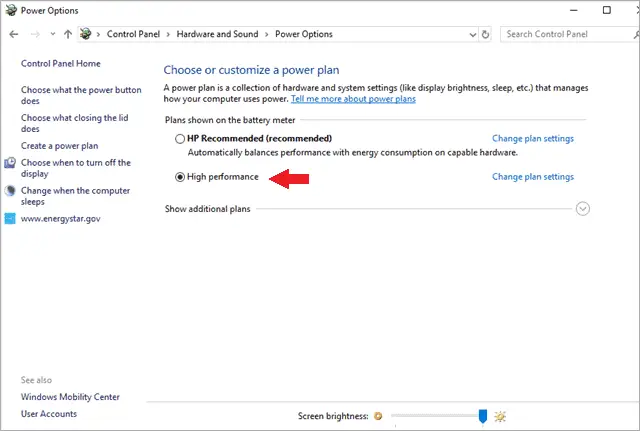Click the Search Control Panel field
This screenshot has height=431, width=640.
pos(569,34)
